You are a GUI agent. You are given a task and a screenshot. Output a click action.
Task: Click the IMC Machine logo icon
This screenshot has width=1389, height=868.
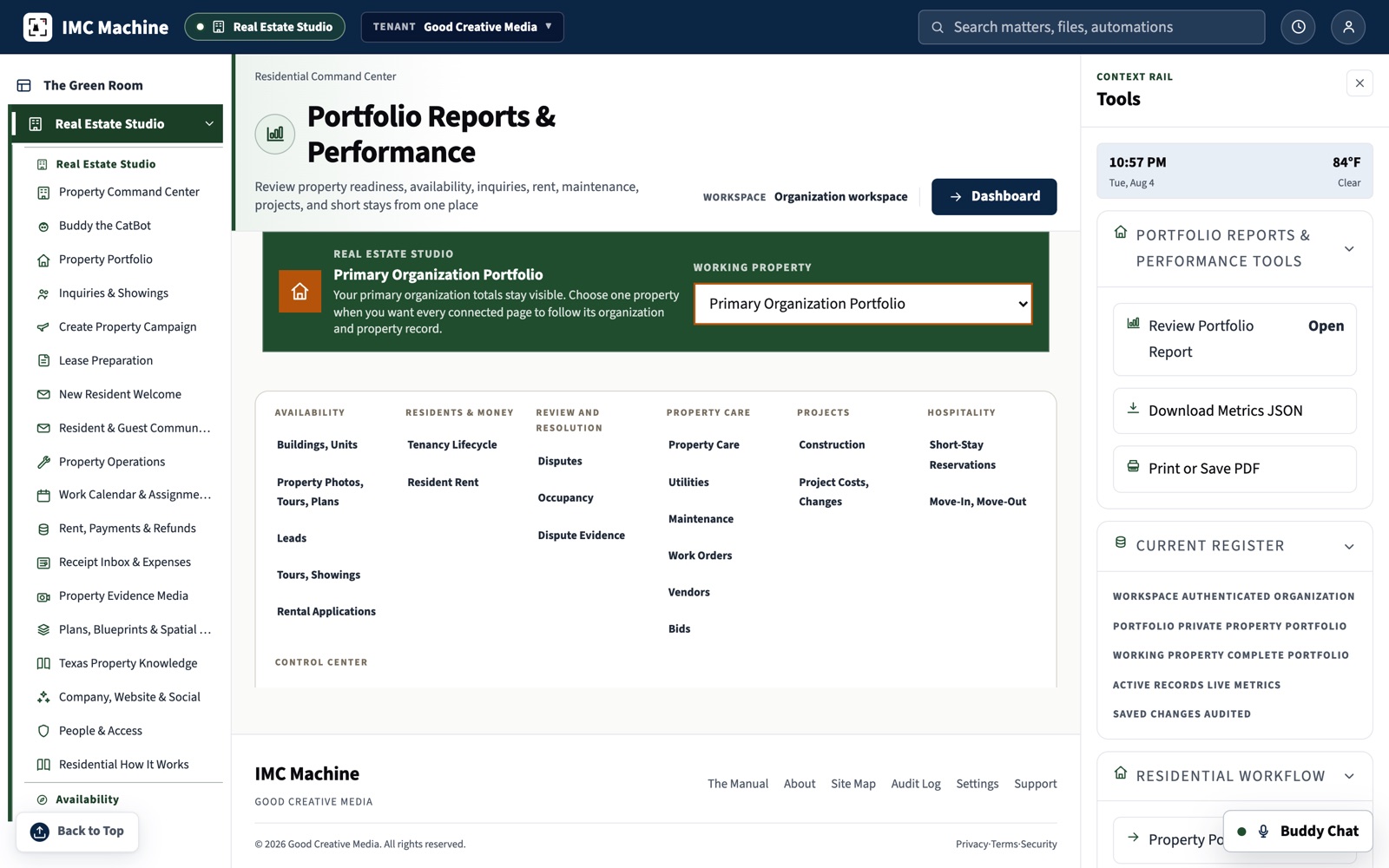click(x=37, y=27)
